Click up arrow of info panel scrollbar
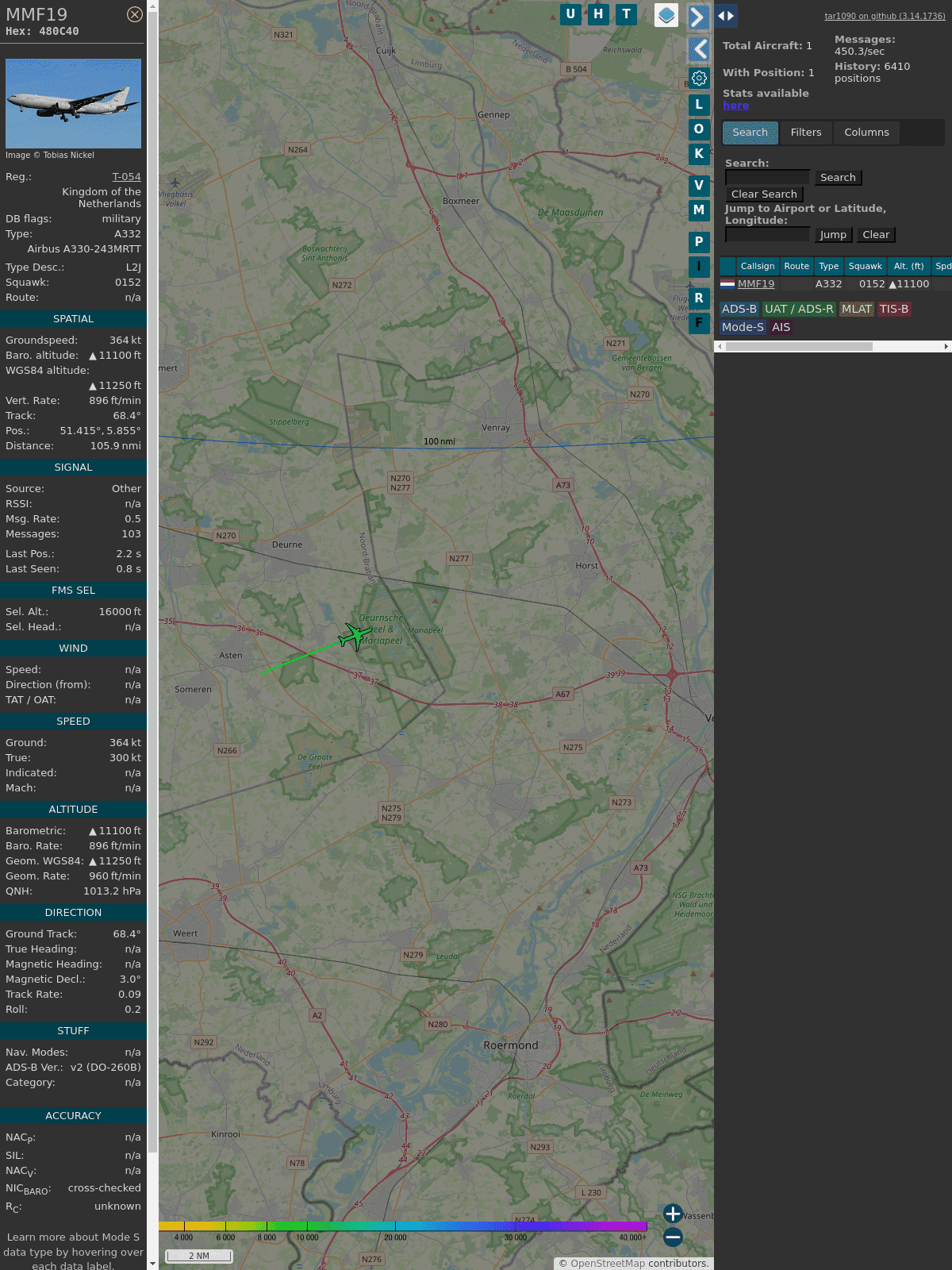Viewport: 952px width, 1270px height. click(x=152, y=5)
